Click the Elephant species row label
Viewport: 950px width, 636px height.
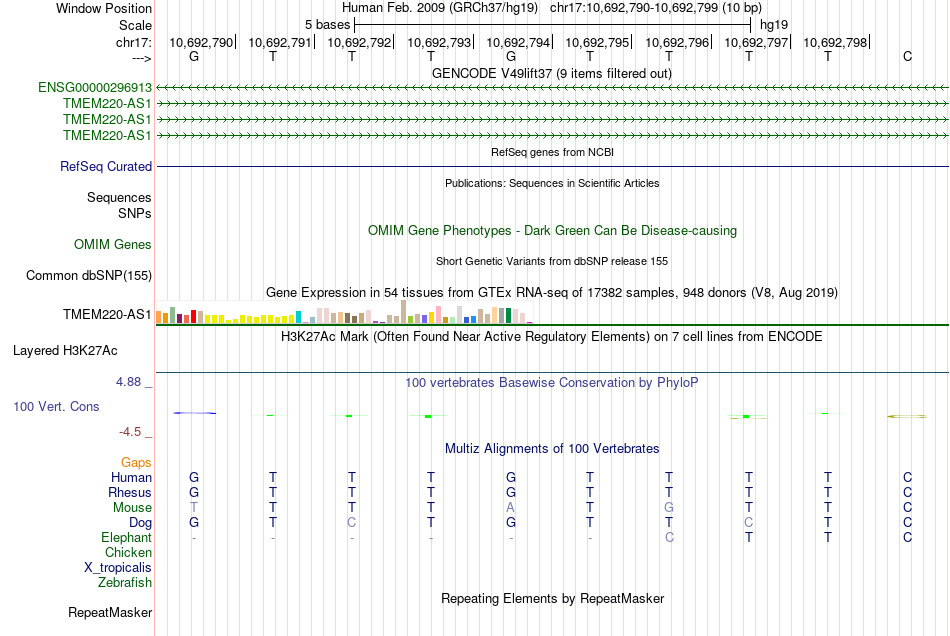126,538
